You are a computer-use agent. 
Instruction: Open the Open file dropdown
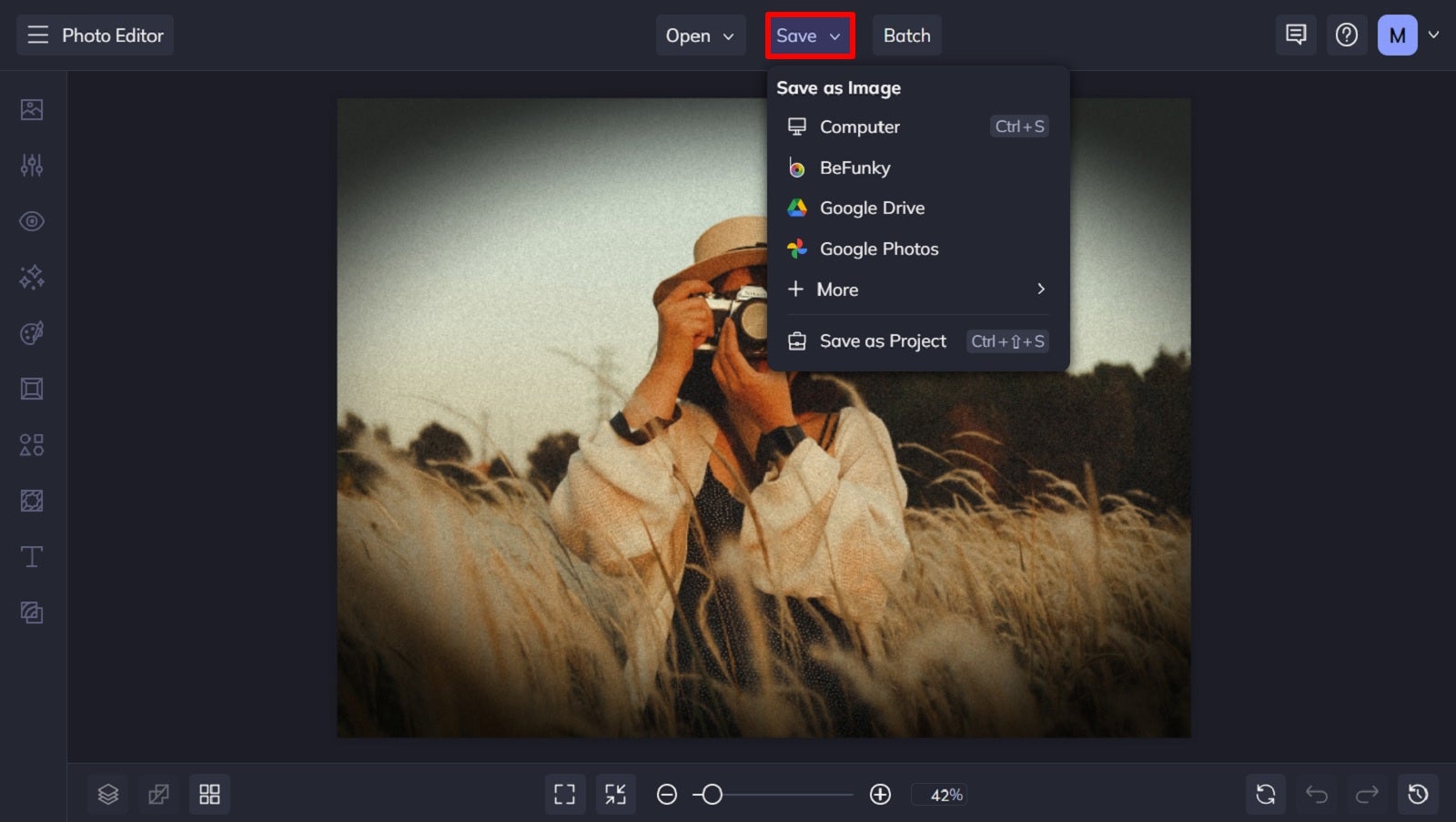700,36
